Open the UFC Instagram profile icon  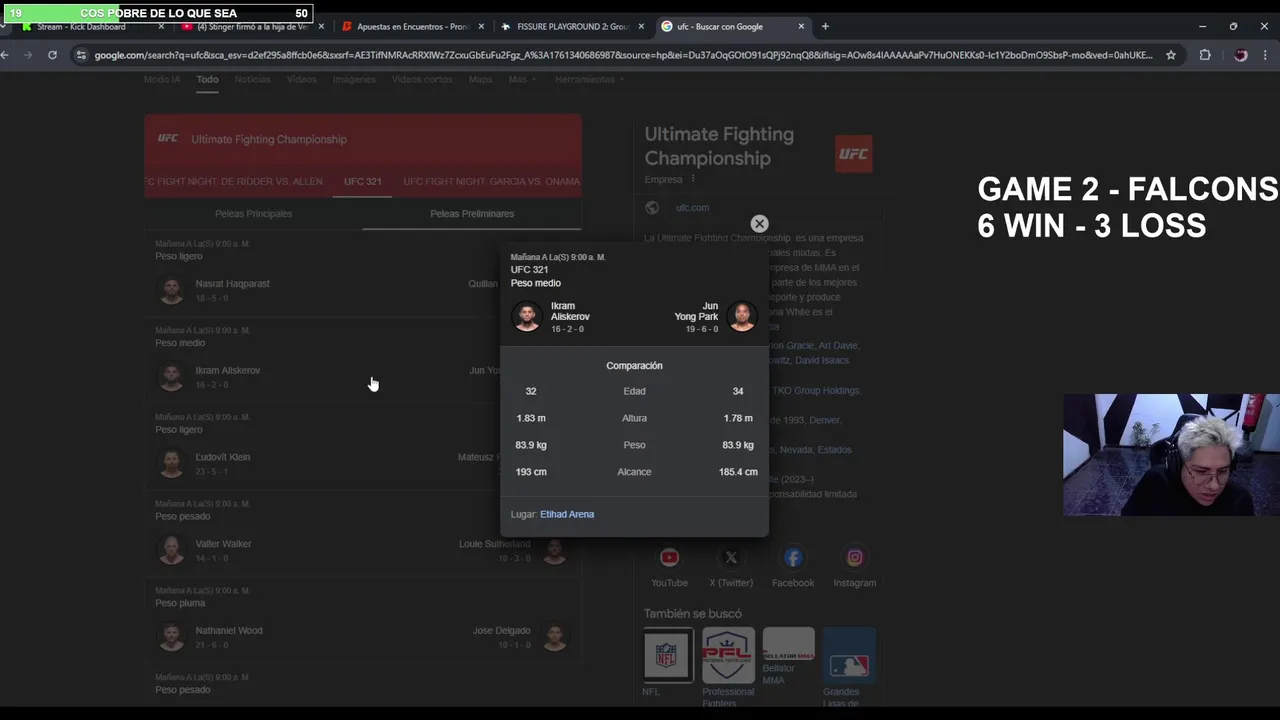[x=855, y=558]
